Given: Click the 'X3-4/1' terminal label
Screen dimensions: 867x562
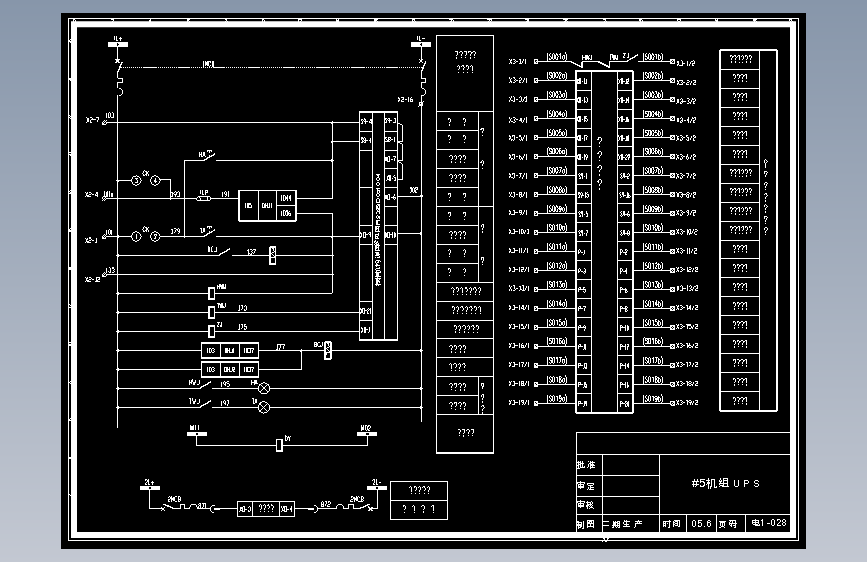Looking at the screenshot, I should 518,119.
